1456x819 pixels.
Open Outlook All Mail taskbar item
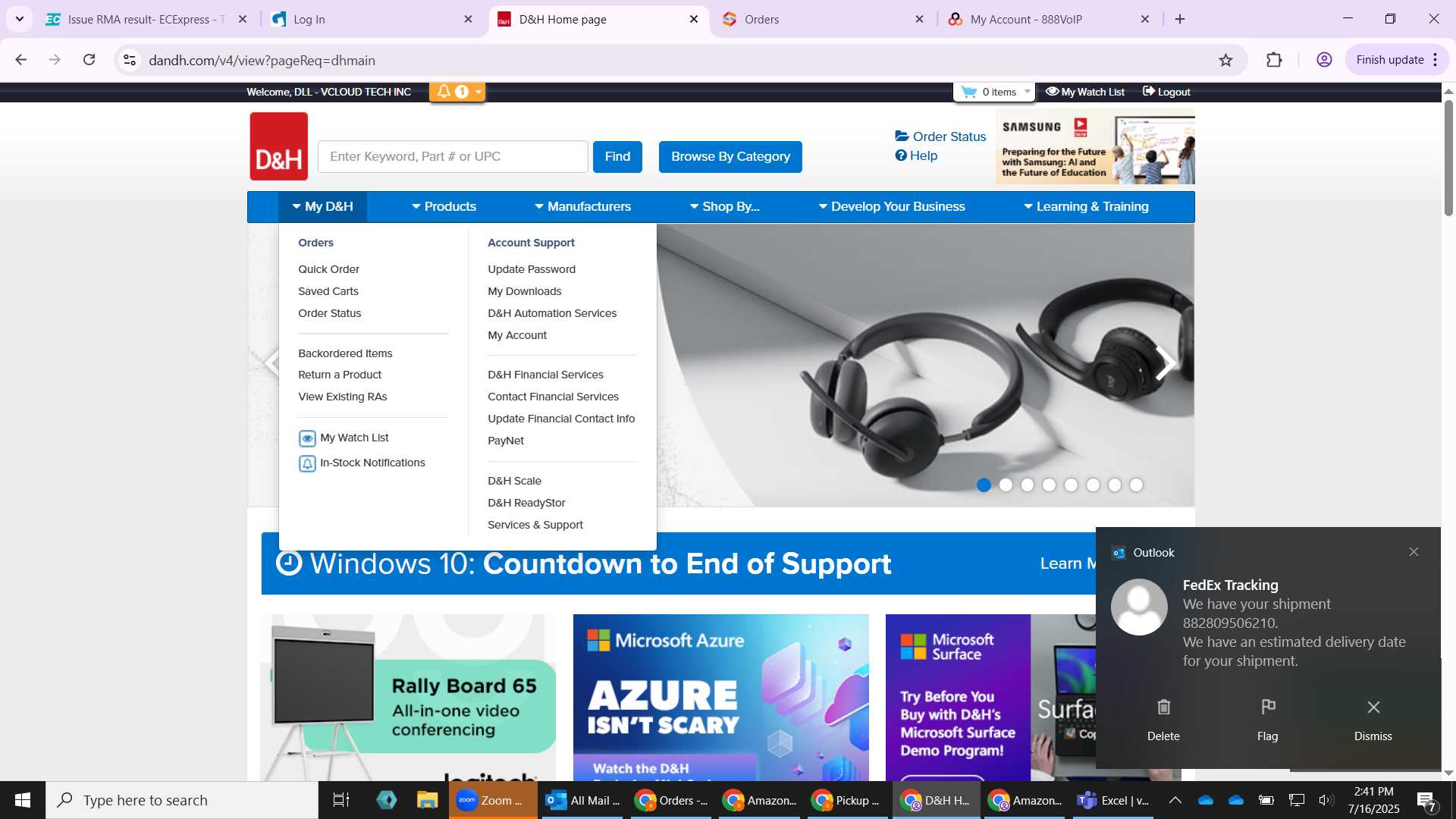pyautogui.click(x=582, y=800)
